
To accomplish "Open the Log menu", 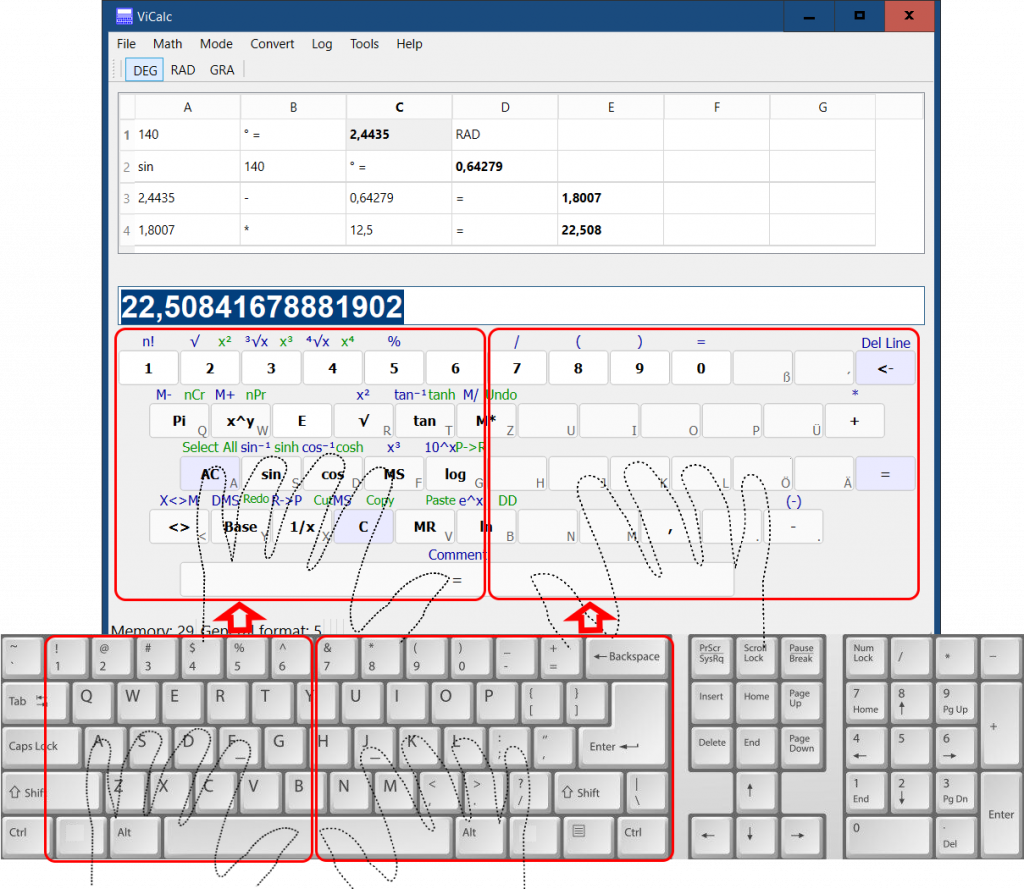I will click(x=322, y=44).
